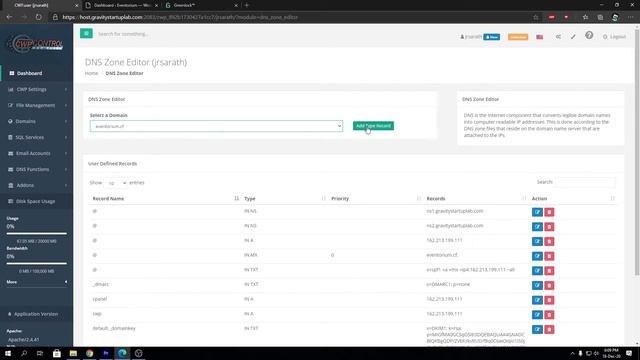This screenshot has width=640, height=360.
Task: Delete the v=spf1 TXT record
Action: click(x=549, y=271)
